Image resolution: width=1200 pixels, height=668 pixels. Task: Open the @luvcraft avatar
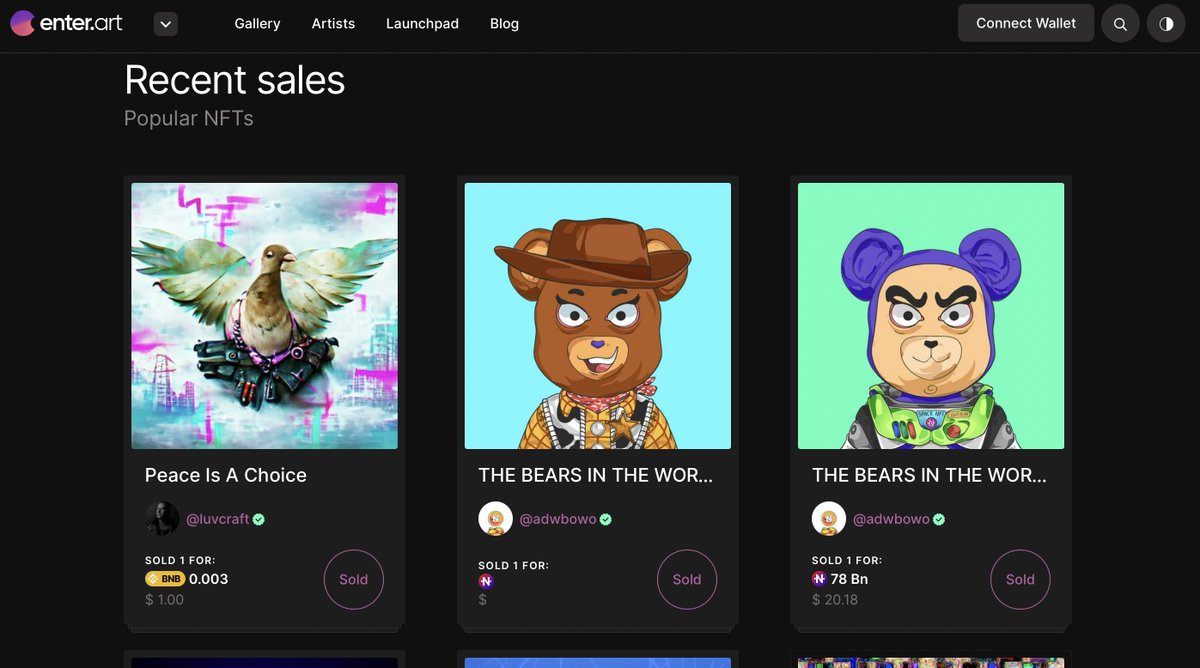[162, 519]
